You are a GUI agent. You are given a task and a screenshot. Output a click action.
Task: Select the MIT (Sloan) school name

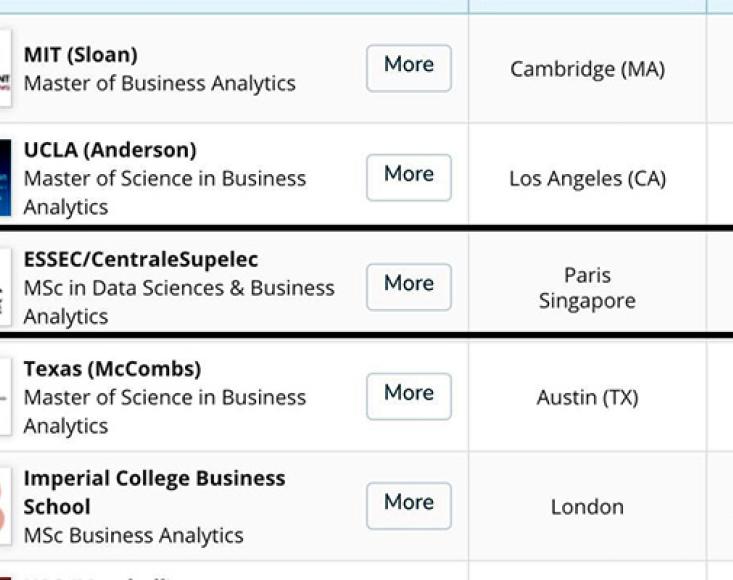point(81,55)
